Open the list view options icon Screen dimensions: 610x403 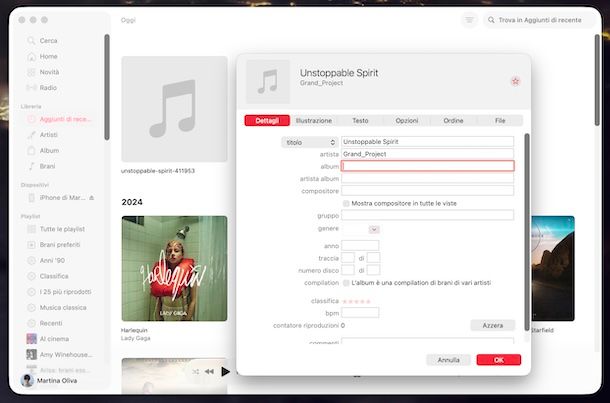click(470, 20)
